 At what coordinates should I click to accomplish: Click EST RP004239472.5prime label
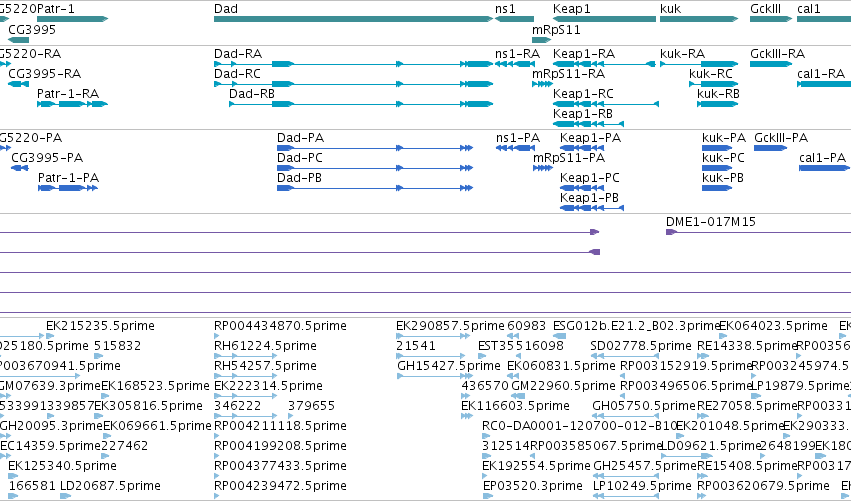280,486
